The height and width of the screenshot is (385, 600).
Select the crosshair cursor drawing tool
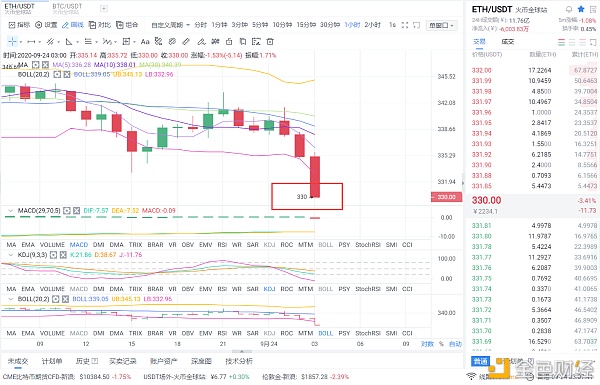[12, 41]
